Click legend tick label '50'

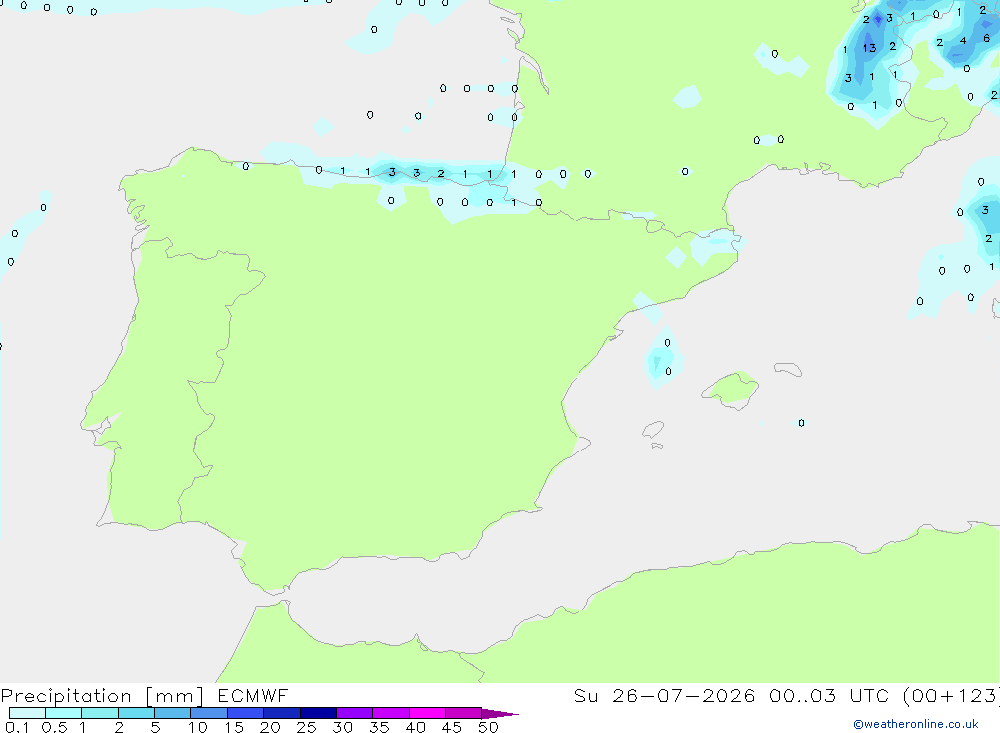tap(488, 727)
